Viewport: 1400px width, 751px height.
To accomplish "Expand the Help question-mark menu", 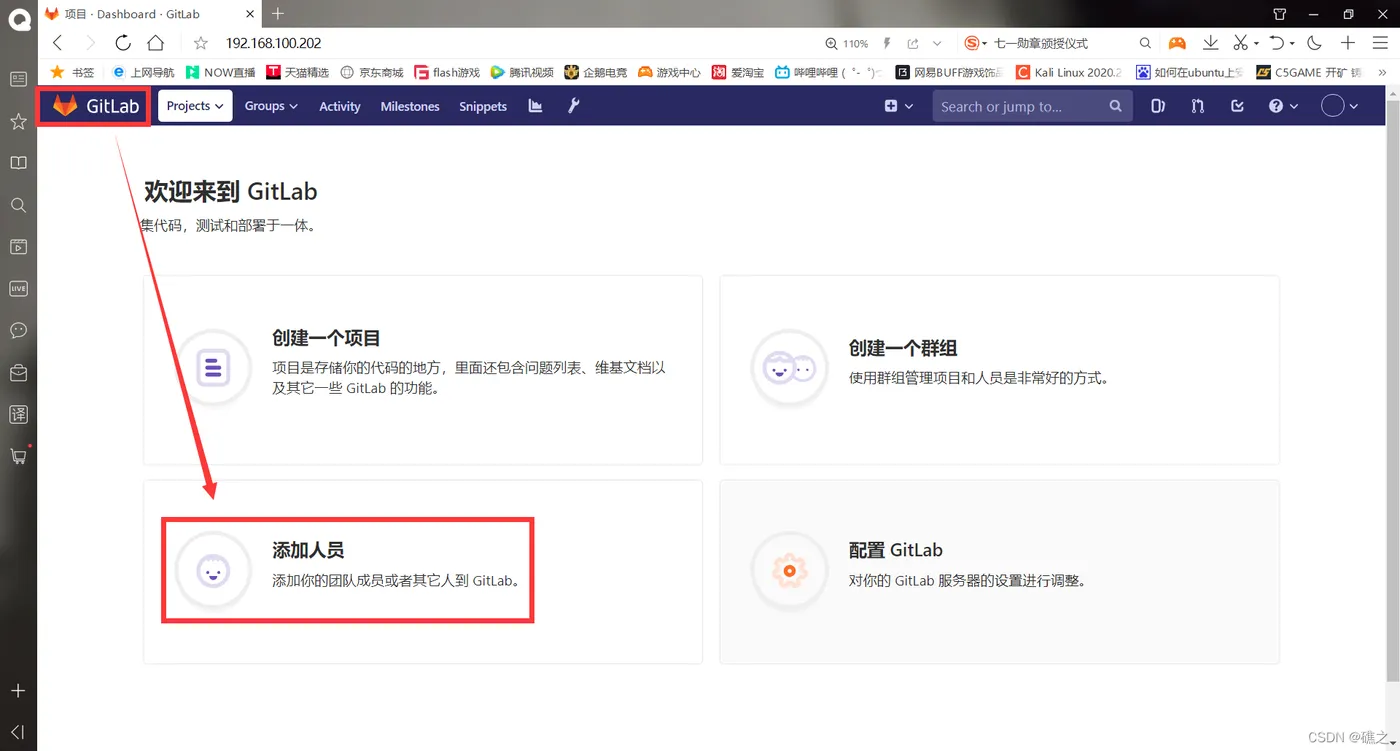I will (1283, 106).
